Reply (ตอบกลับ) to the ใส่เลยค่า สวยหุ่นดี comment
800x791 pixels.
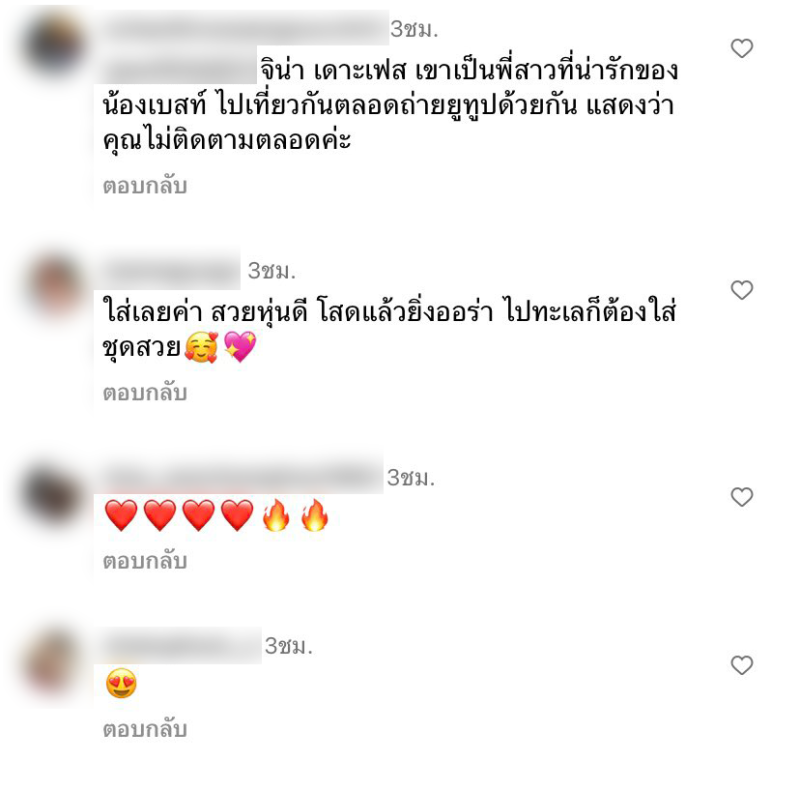[x=145, y=393]
